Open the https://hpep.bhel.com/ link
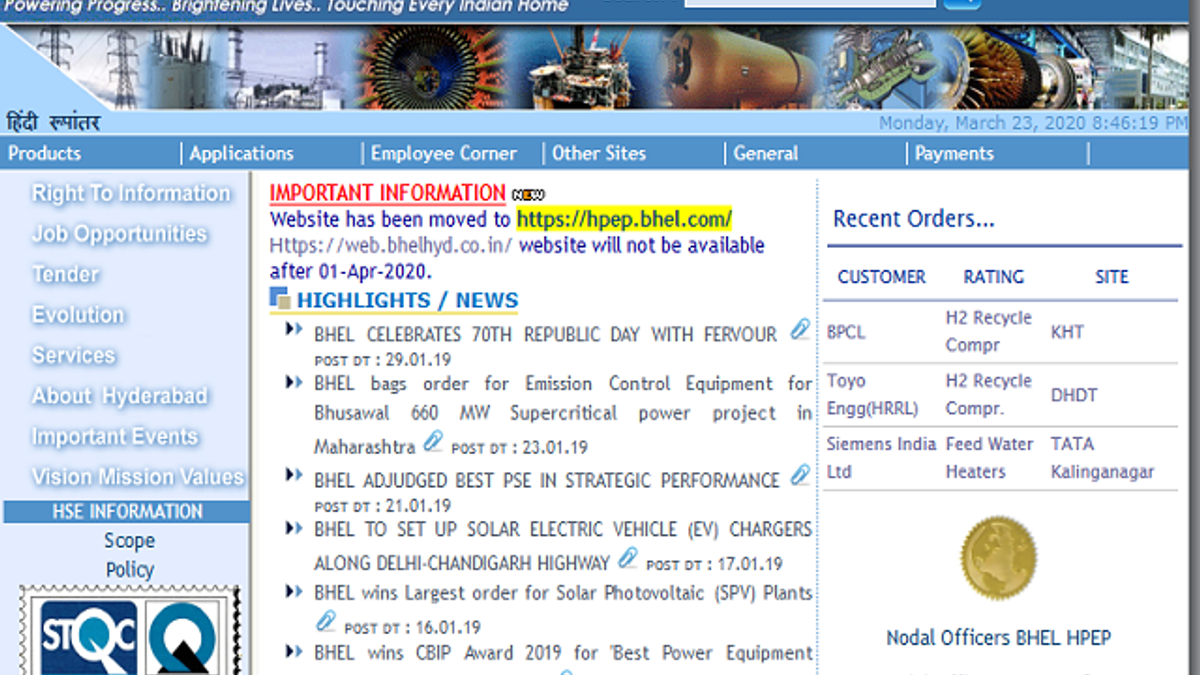This screenshot has width=1200, height=675. coord(624,219)
